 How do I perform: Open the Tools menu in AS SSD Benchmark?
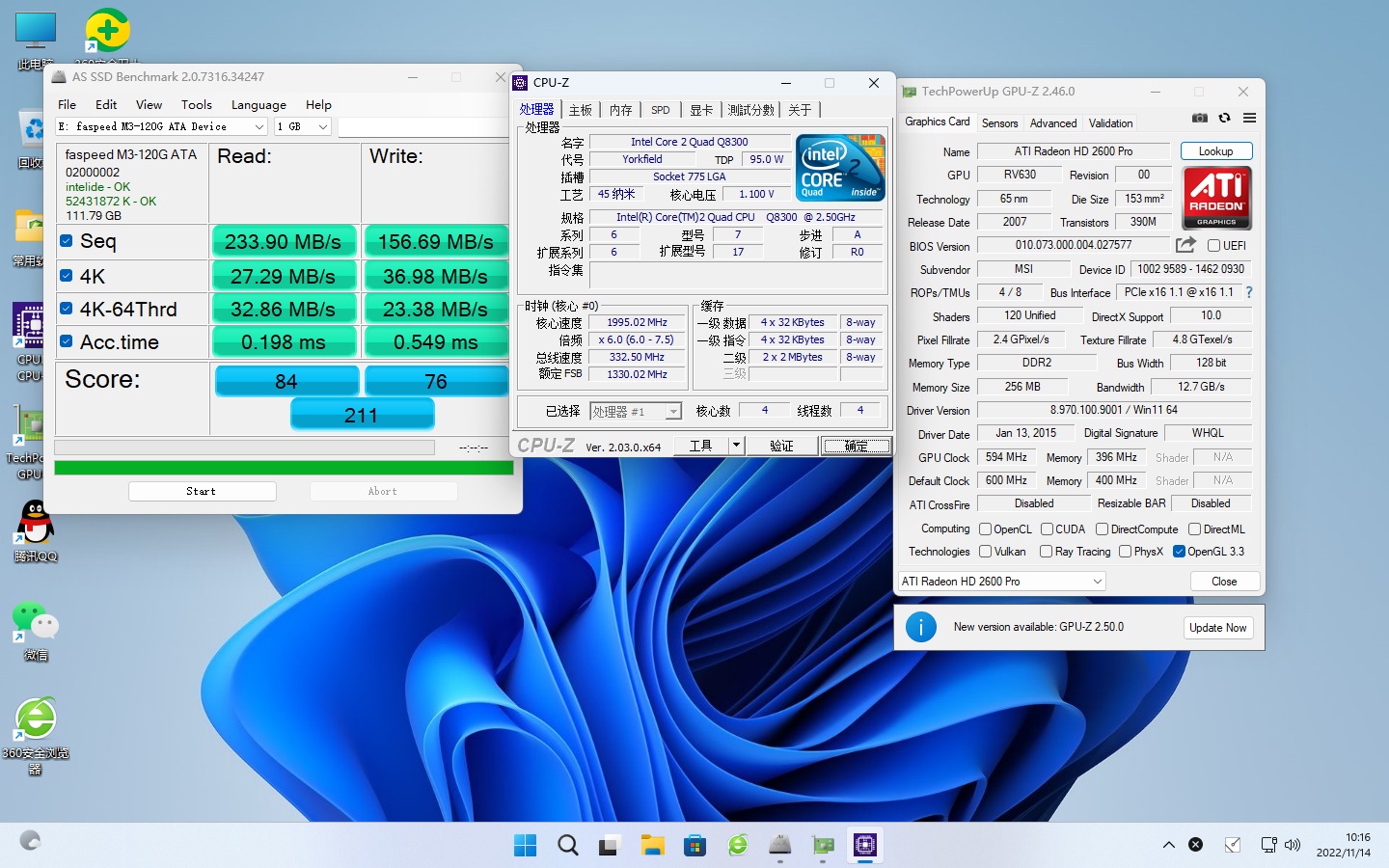pyautogui.click(x=196, y=104)
